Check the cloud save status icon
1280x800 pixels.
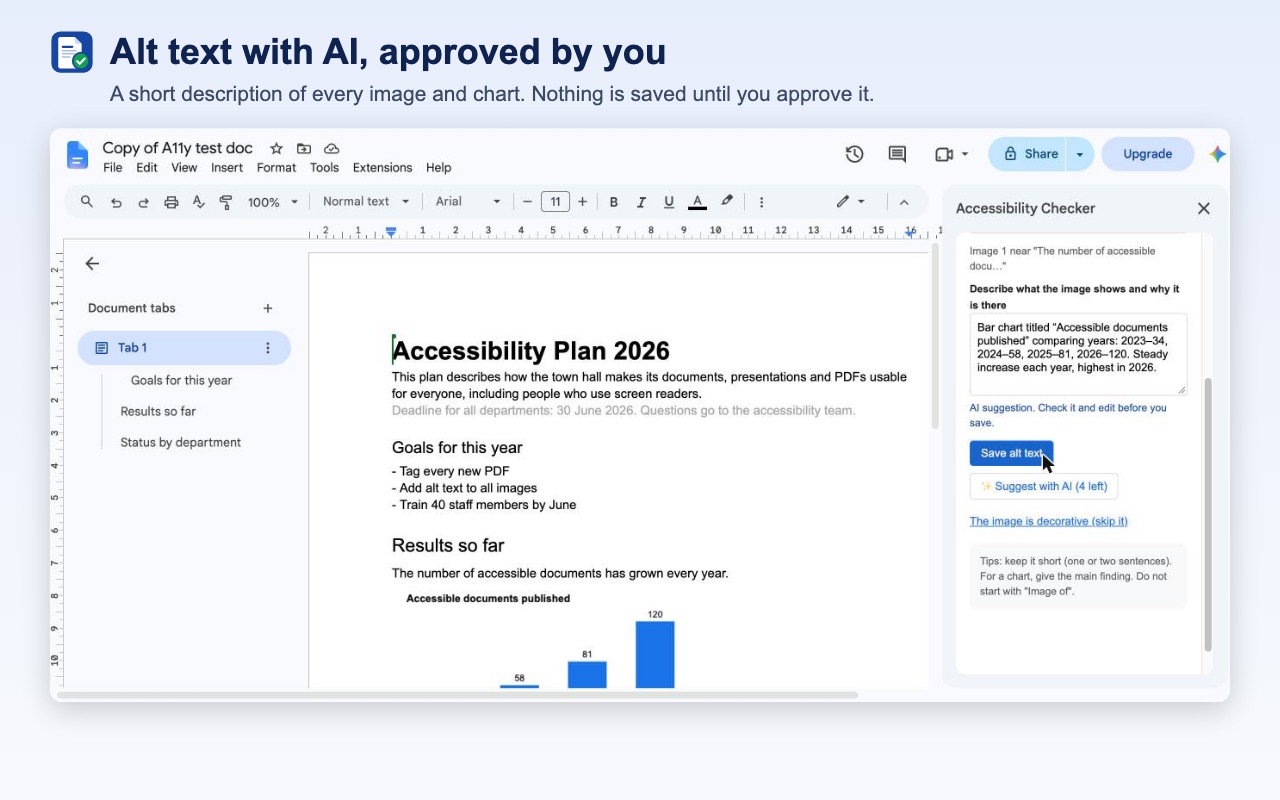click(x=332, y=148)
